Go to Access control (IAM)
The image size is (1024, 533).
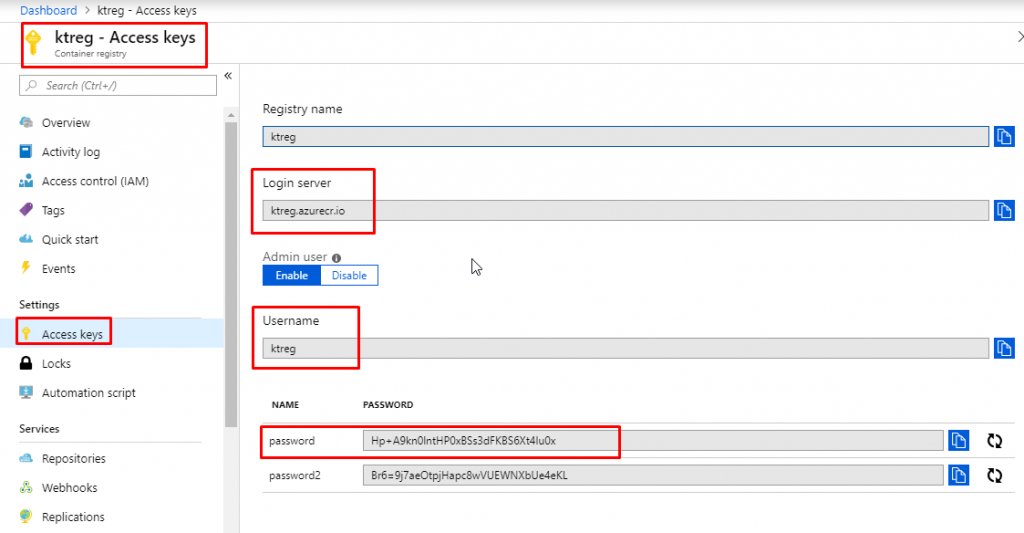[95, 181]
